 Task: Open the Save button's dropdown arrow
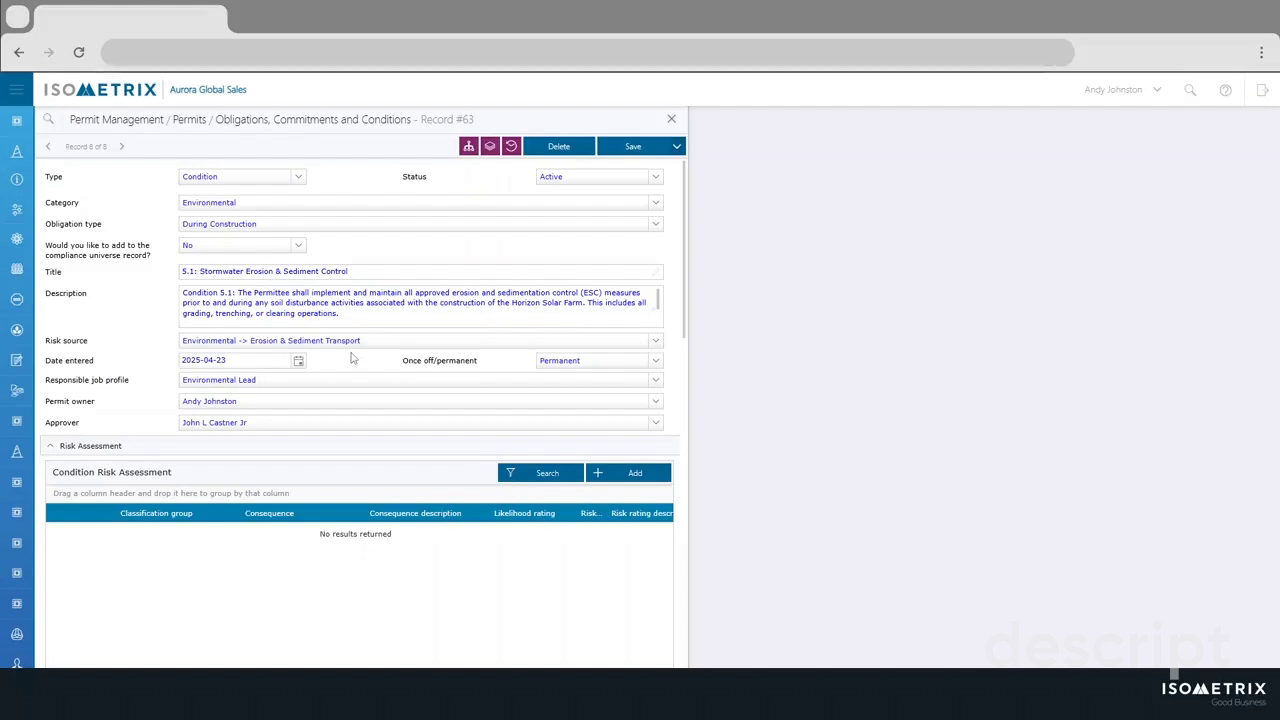click(677, 146)
